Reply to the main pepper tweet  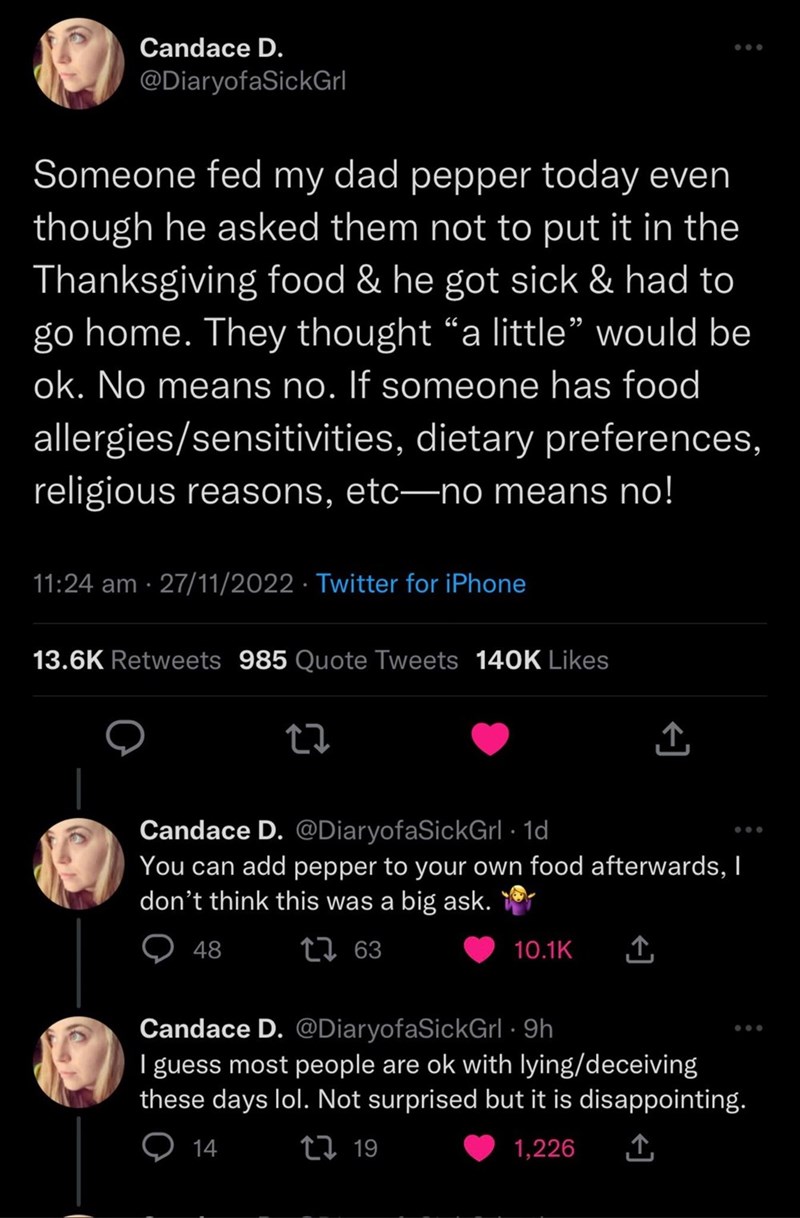[x=127, y=739]
